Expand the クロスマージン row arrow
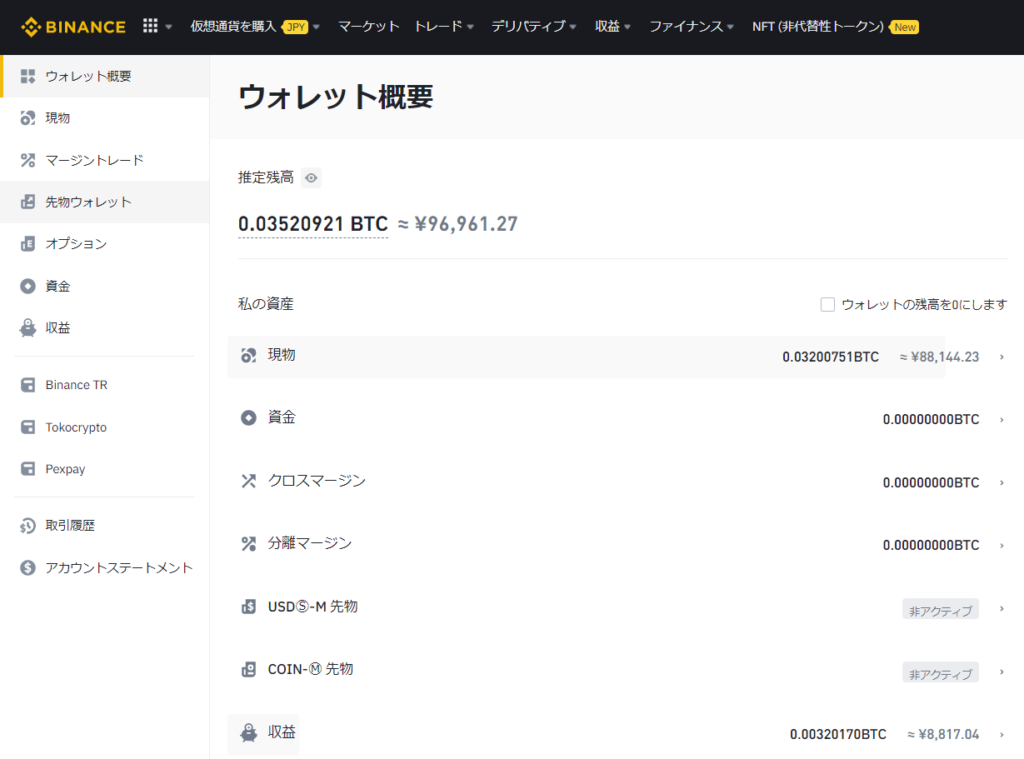Viewport: 1024px width, 759px height. (x=1001, y=482)
